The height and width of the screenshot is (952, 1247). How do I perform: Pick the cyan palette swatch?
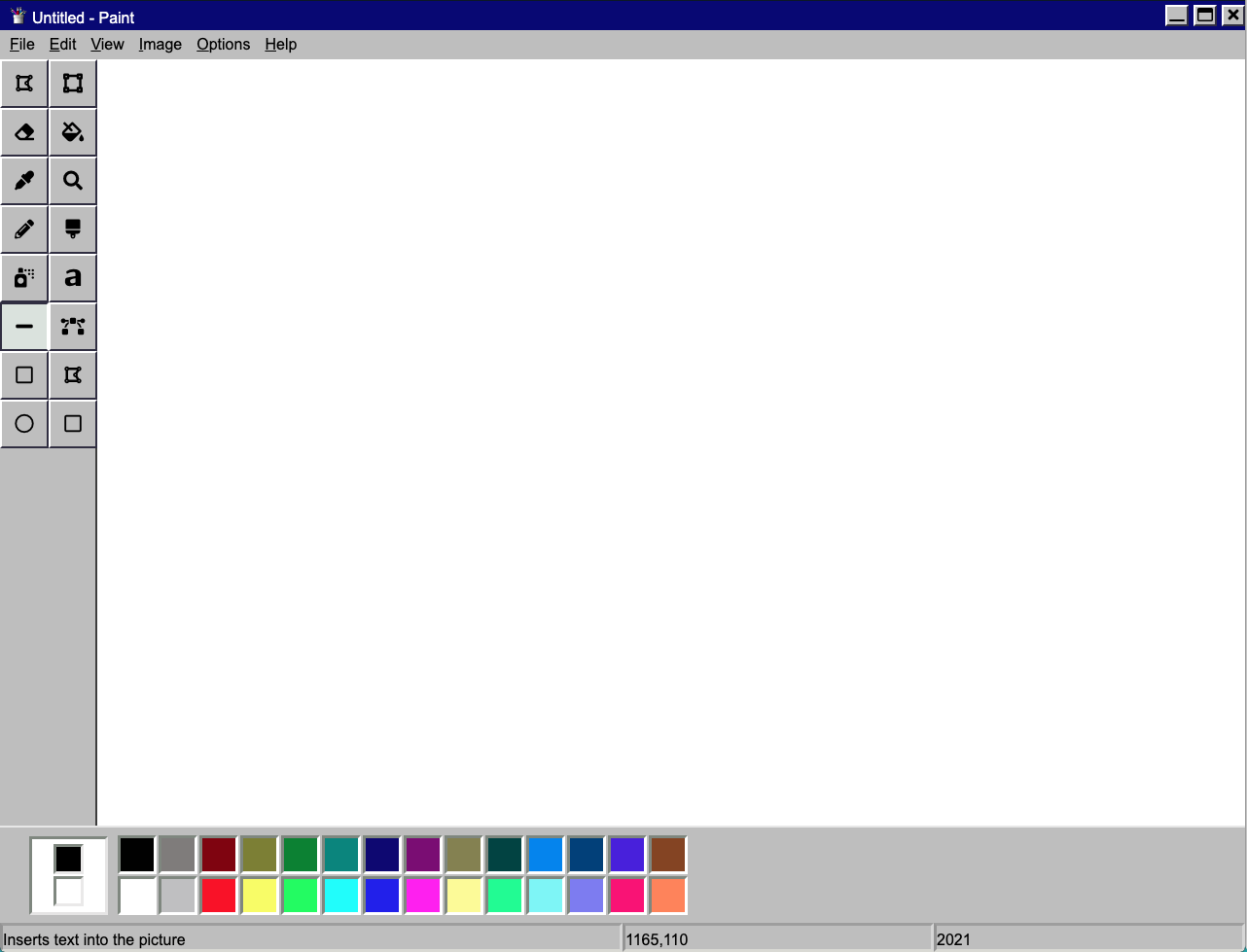point(341,896)
